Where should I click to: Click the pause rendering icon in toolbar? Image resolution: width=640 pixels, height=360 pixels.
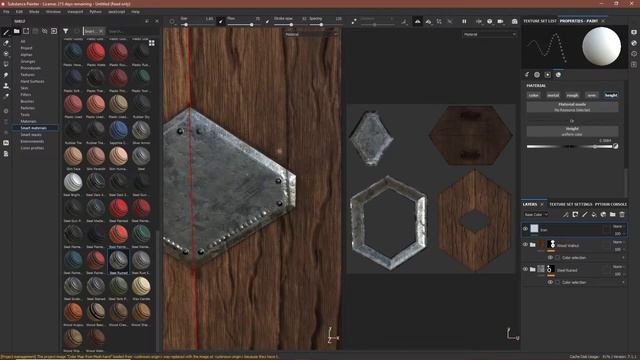click(x=464, y=21)
